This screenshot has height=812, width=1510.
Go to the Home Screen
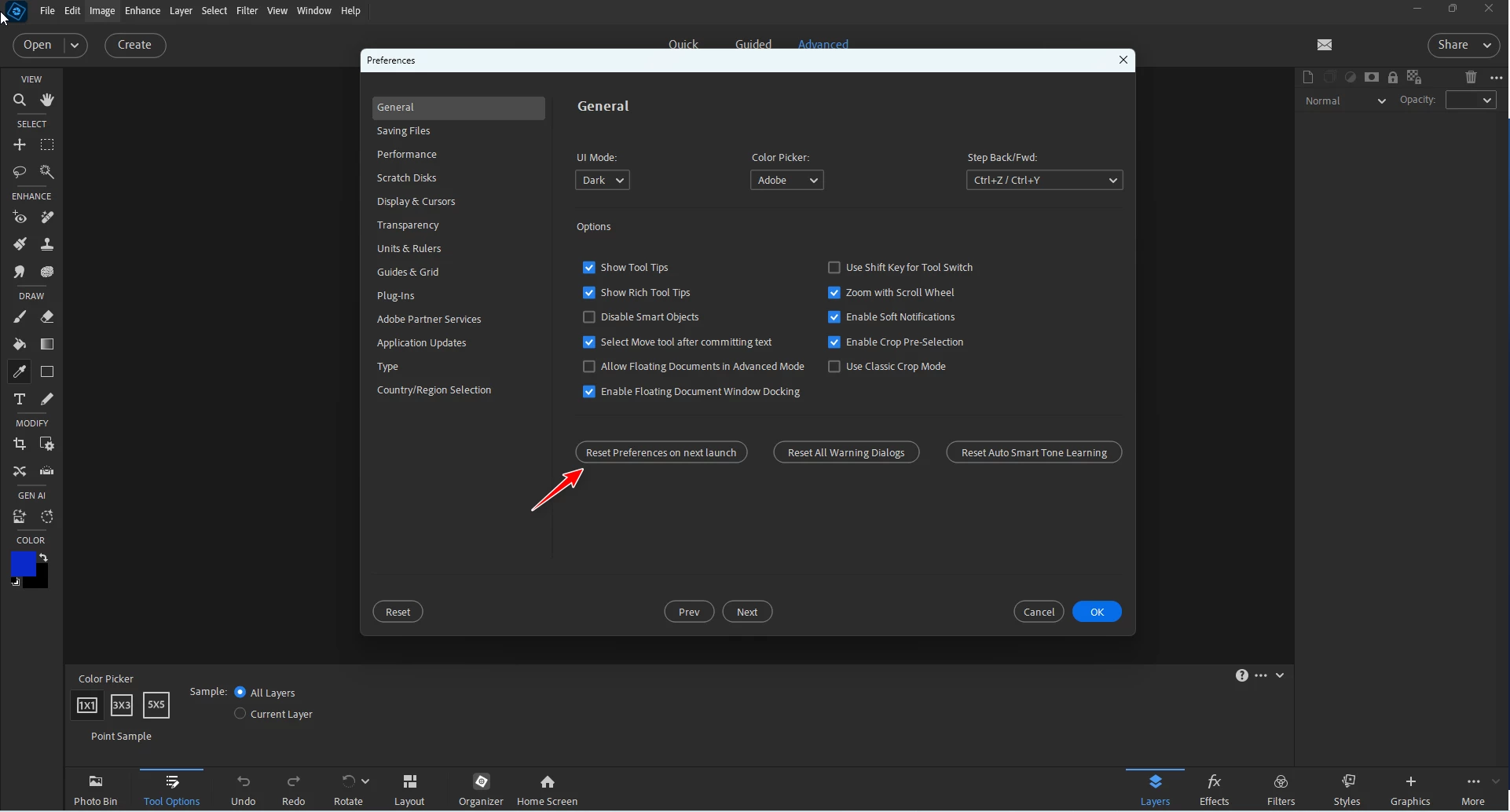click(548, 790)
